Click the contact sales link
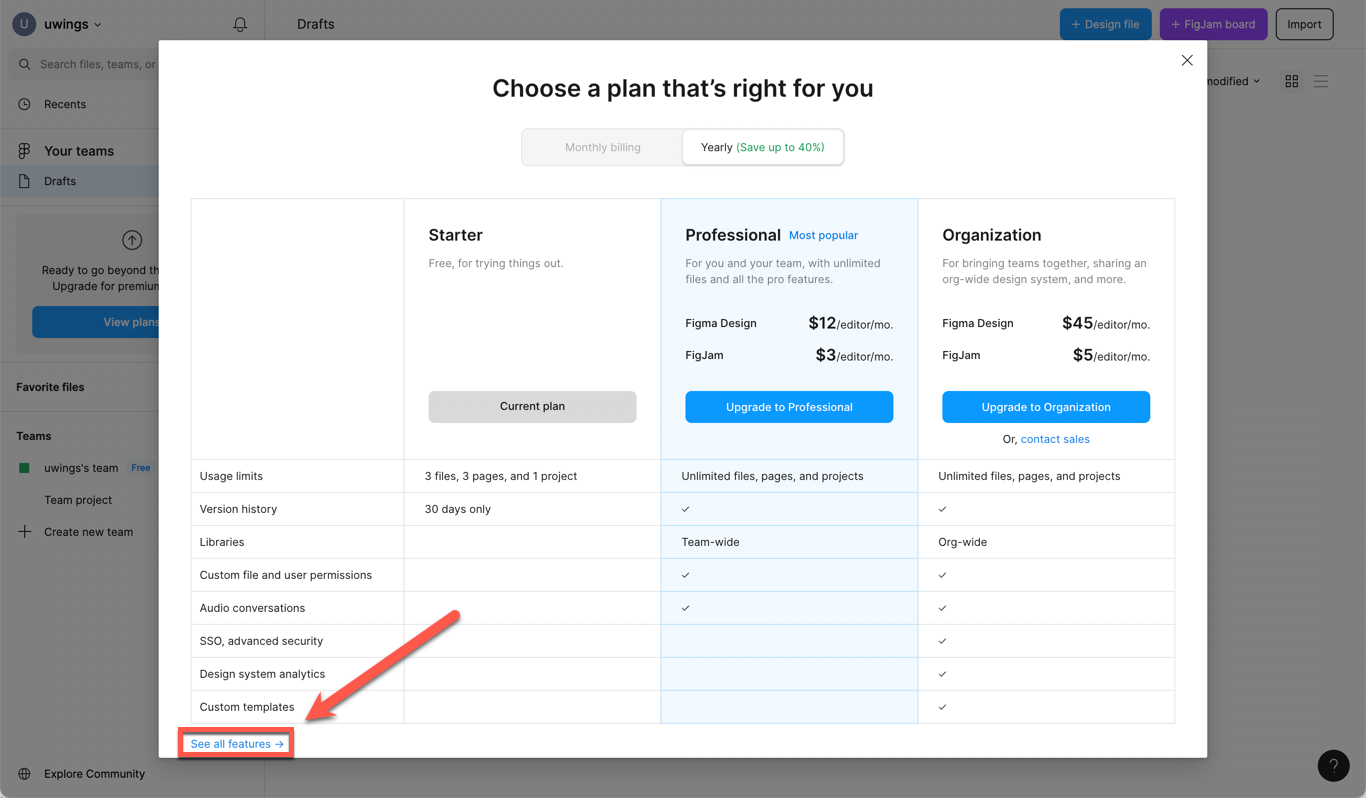This screenshot has height=798, width=1366. click(x=1055, y=439)
